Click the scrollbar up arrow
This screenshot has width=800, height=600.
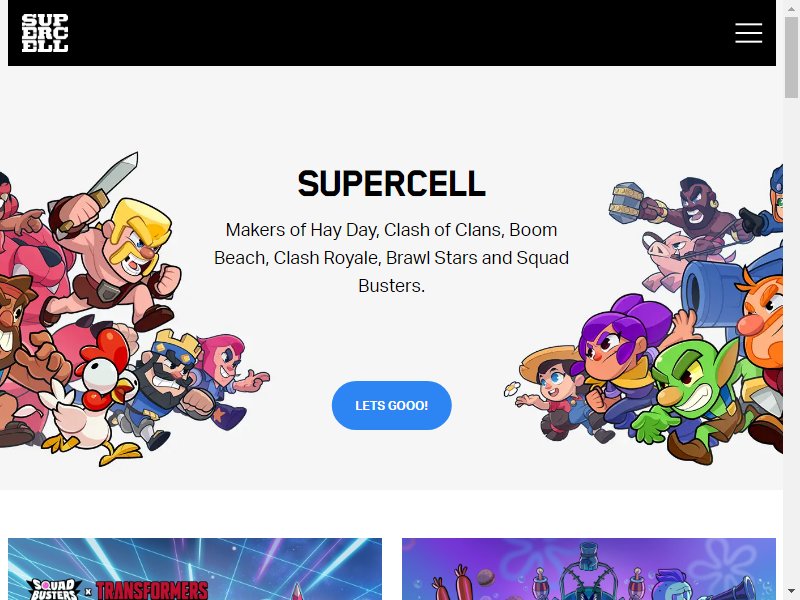pos(791,8)
